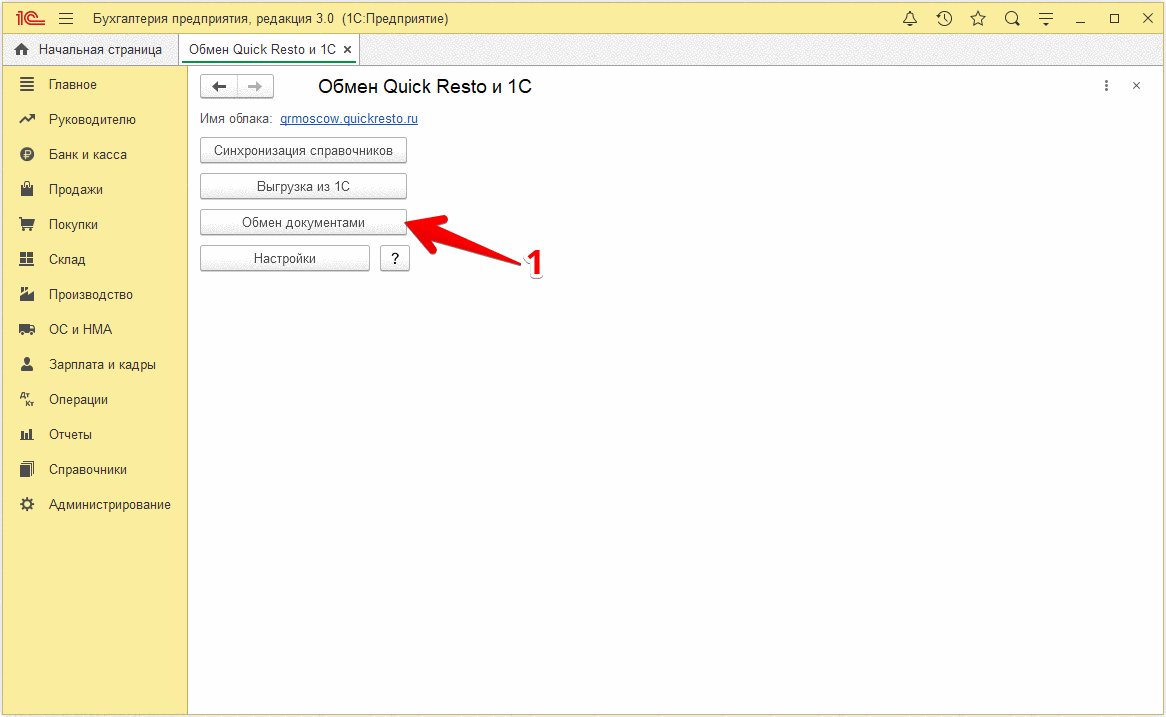Click the Зарплата и кадры person icon
Image resolution: width=1166 pixels, height=717 pixels.
click(x=27, y=364)
